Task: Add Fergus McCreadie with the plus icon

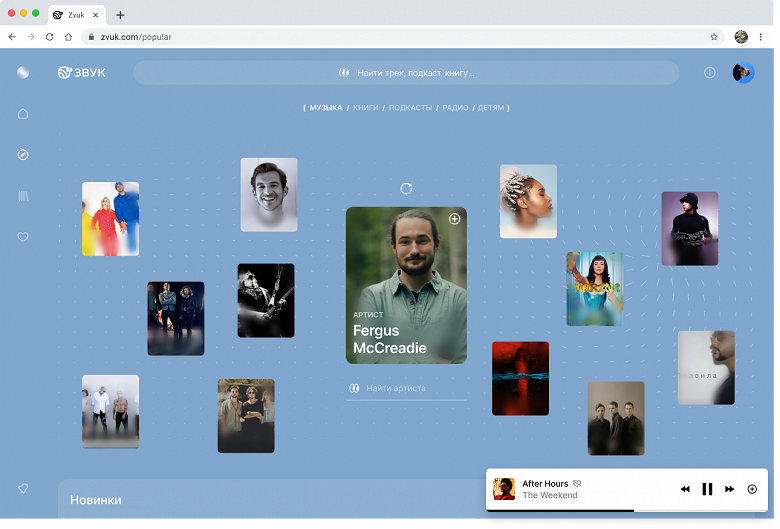Action: pos(454,218)
